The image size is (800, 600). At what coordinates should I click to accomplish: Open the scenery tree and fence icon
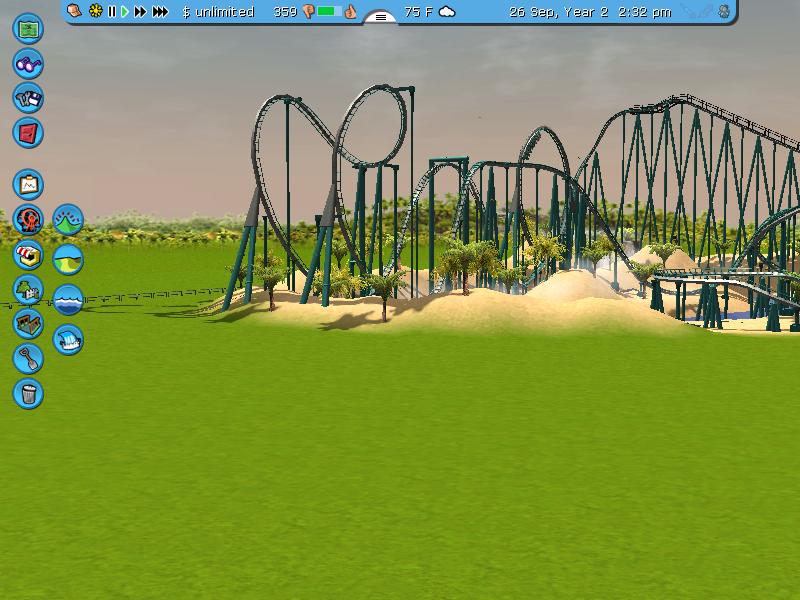(x=28, y=289)
